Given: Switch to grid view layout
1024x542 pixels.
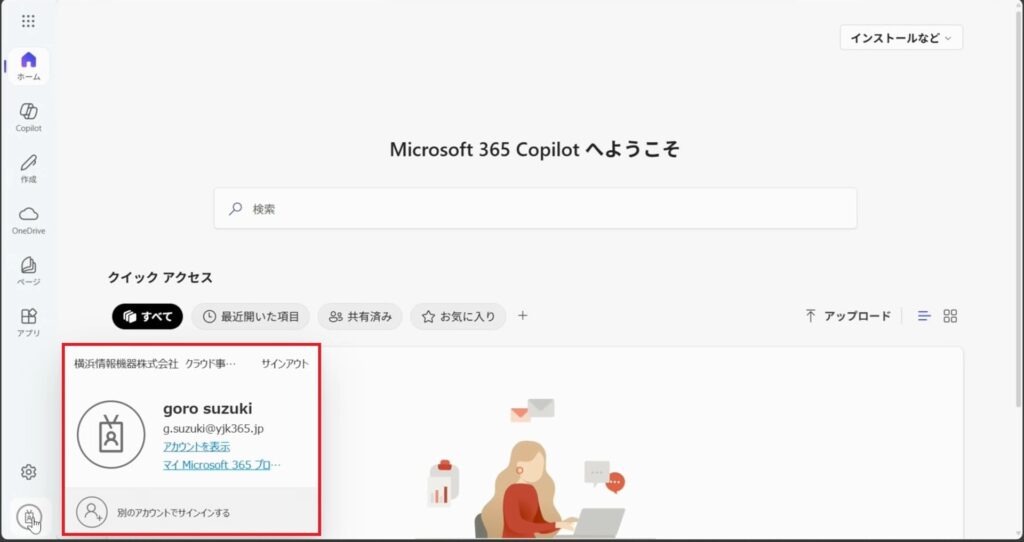Looking at the screenshot, I should coord(950,316).
